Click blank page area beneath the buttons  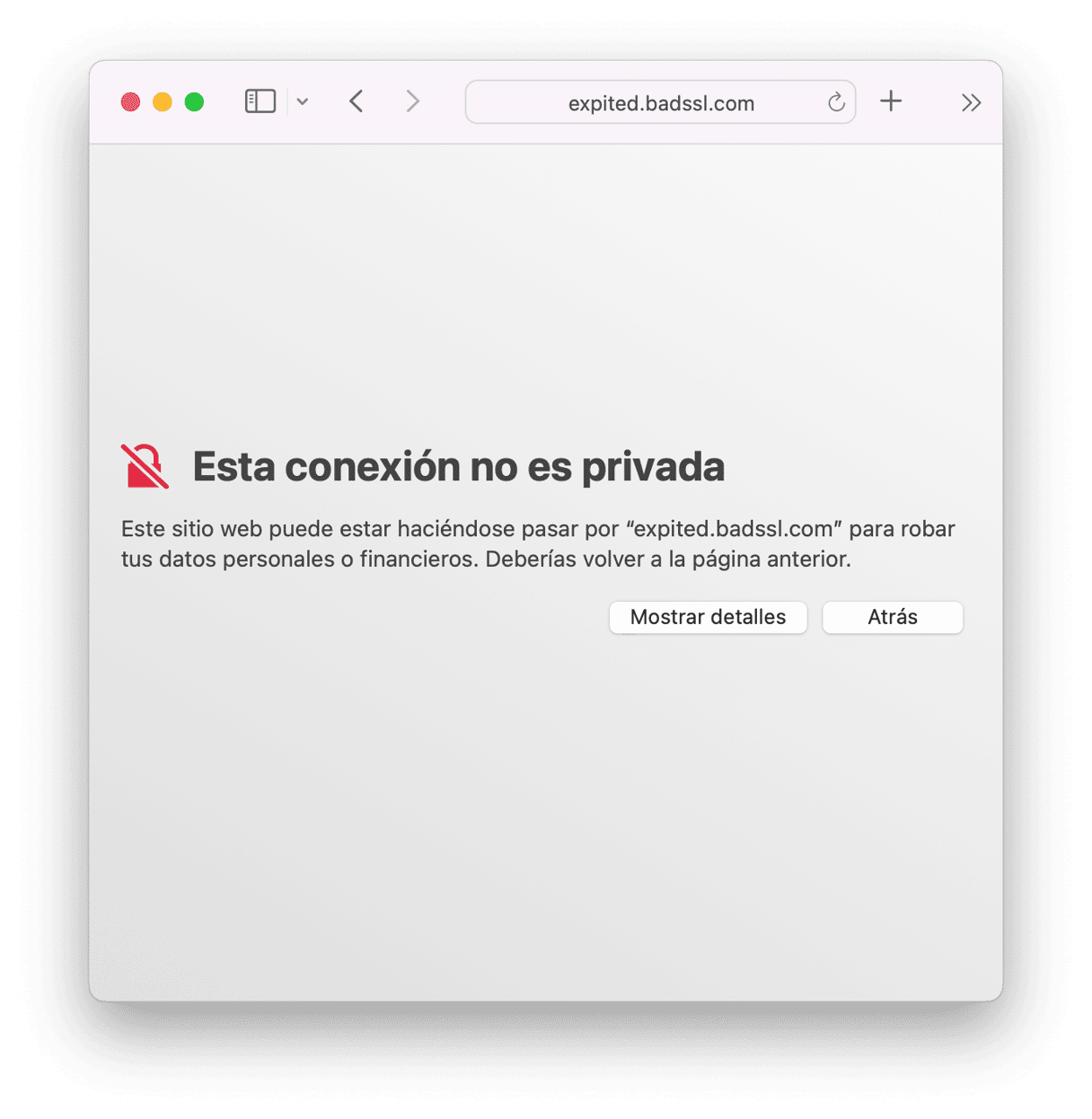[546, 808]
